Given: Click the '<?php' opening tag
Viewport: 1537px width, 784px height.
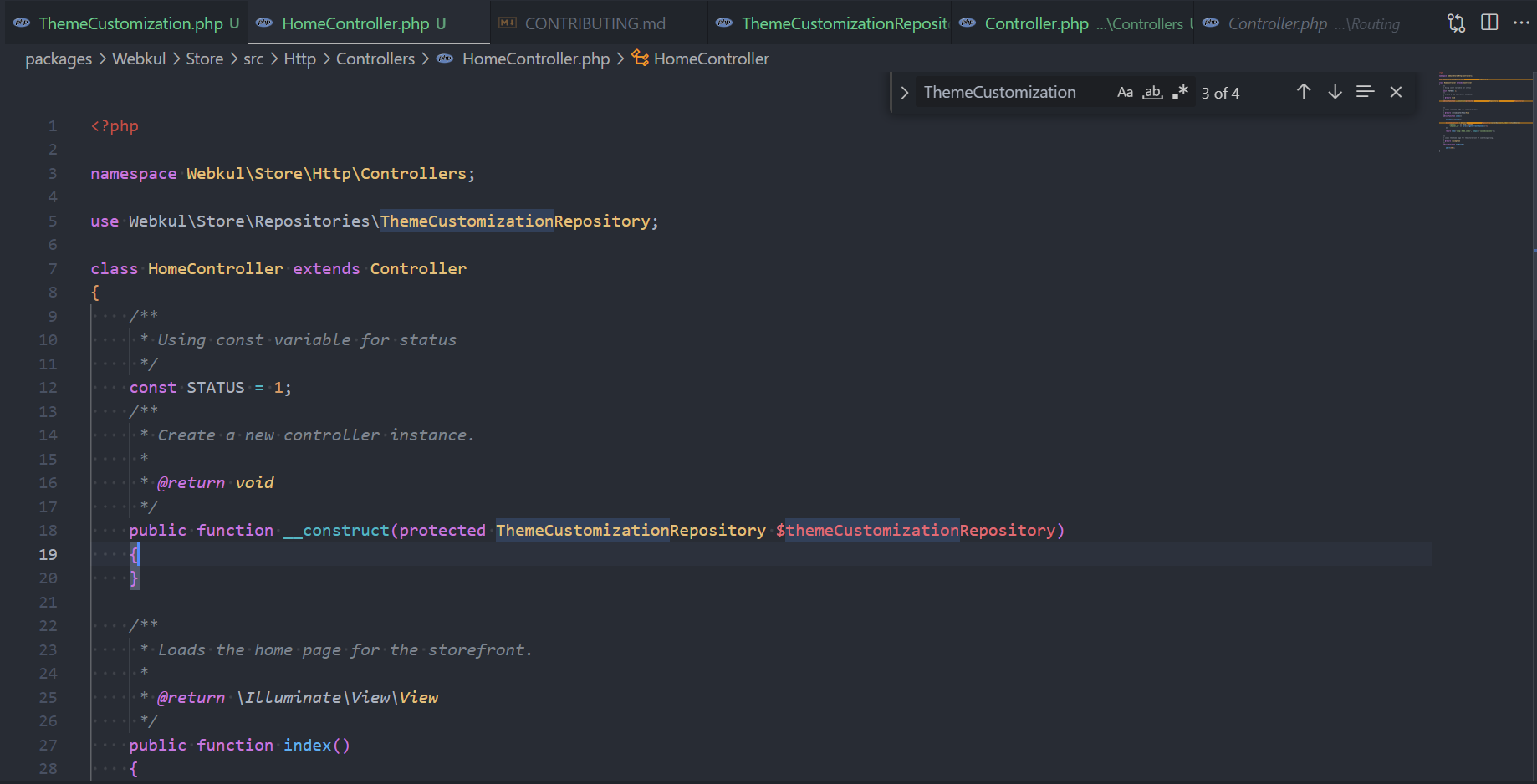Looking at the screenshot, I should 115,126.
